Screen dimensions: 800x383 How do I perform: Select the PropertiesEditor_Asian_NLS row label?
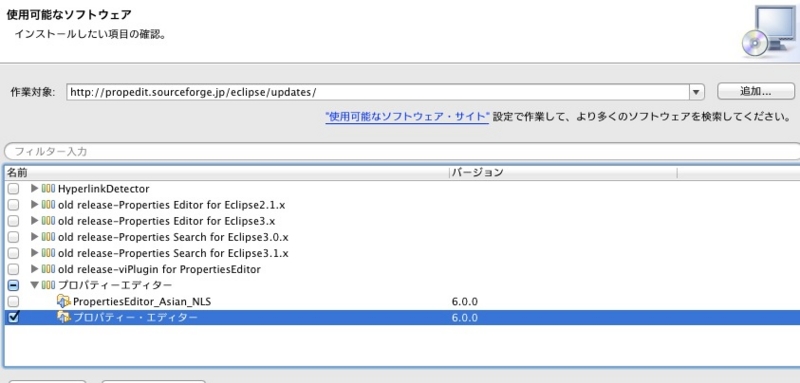(x=142, y=301)
